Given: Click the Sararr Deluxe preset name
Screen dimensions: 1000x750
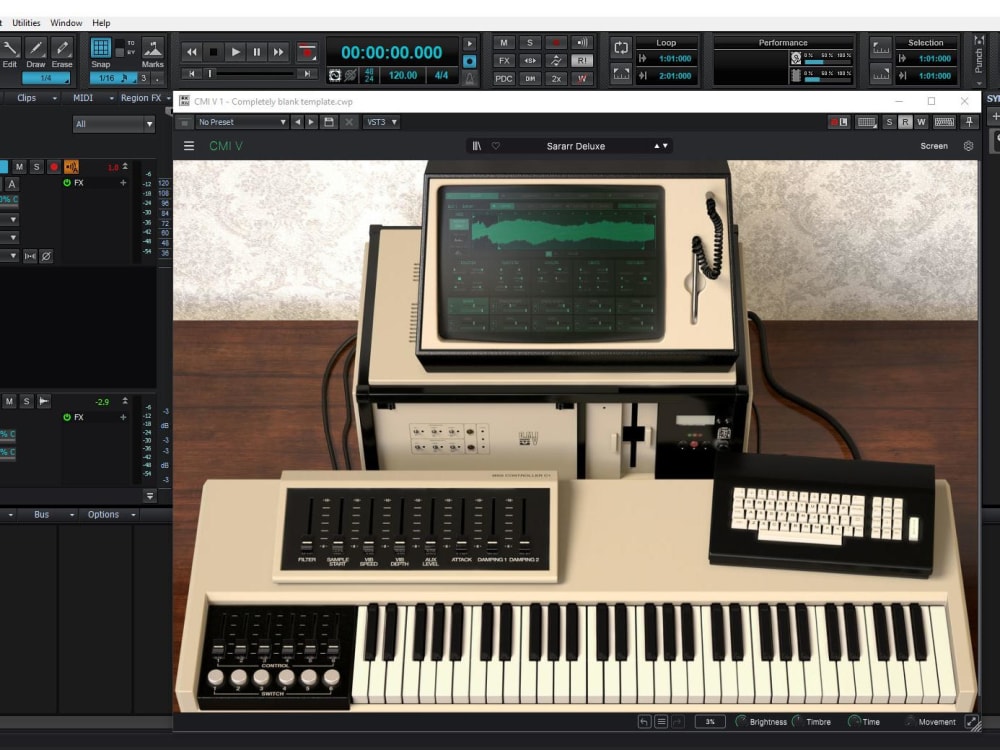Looking at the screenshot, I should point(575,146).
